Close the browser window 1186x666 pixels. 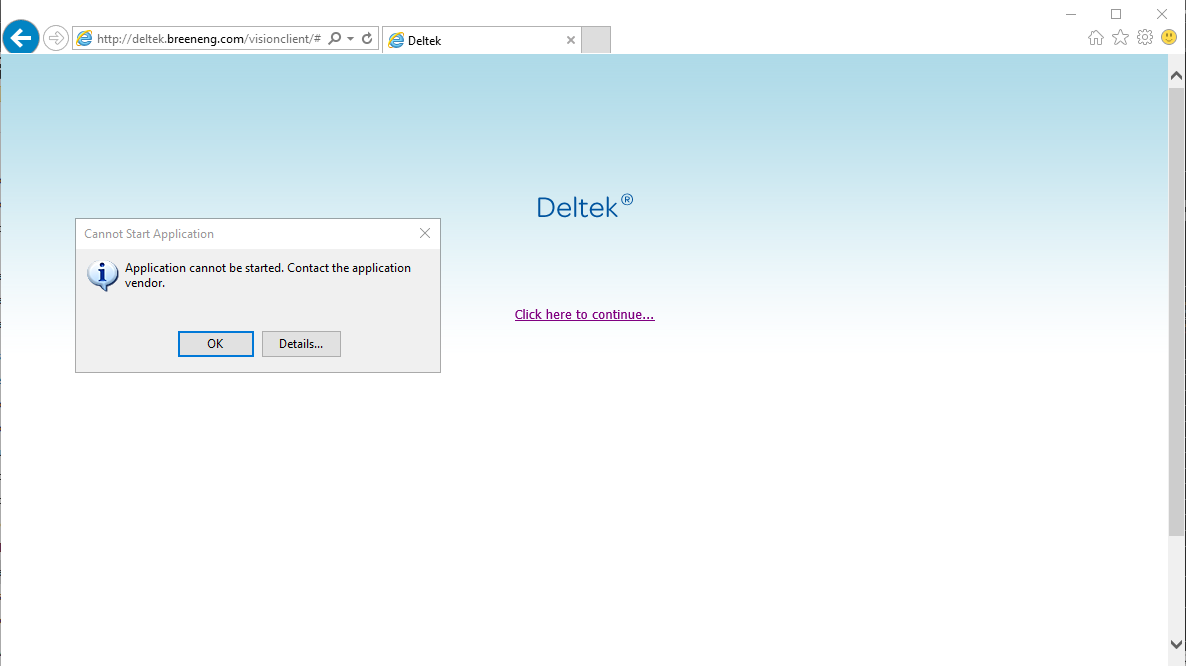(1162, 14)
